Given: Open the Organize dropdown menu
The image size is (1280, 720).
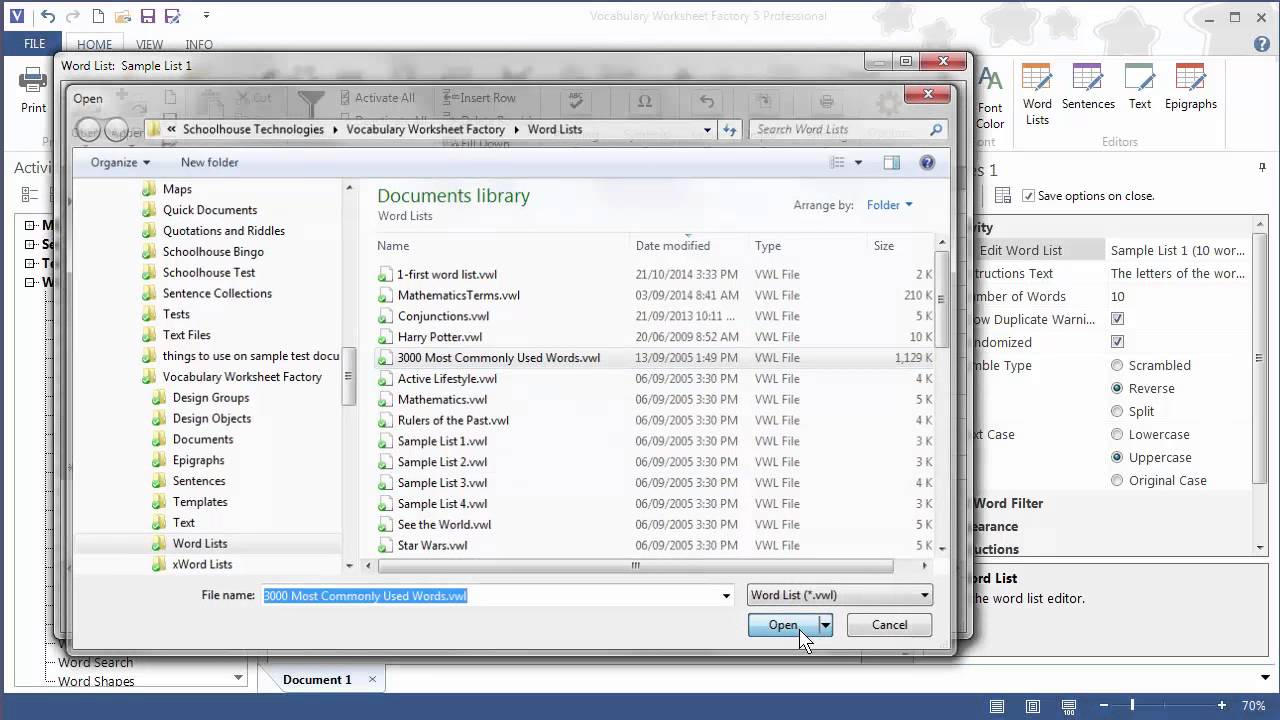Looking at the screenshot, I should pos(120,163).
